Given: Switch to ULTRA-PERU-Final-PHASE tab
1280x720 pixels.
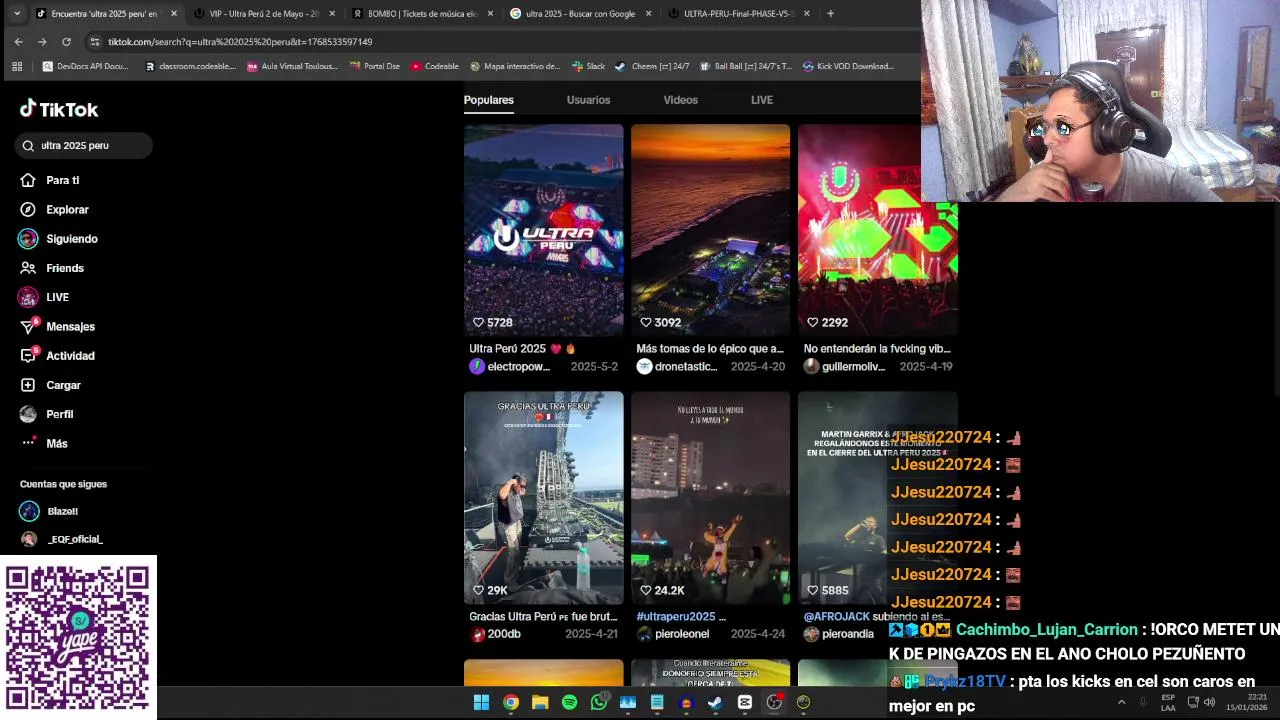Looking at the screenshot, I should coord(738,14).
